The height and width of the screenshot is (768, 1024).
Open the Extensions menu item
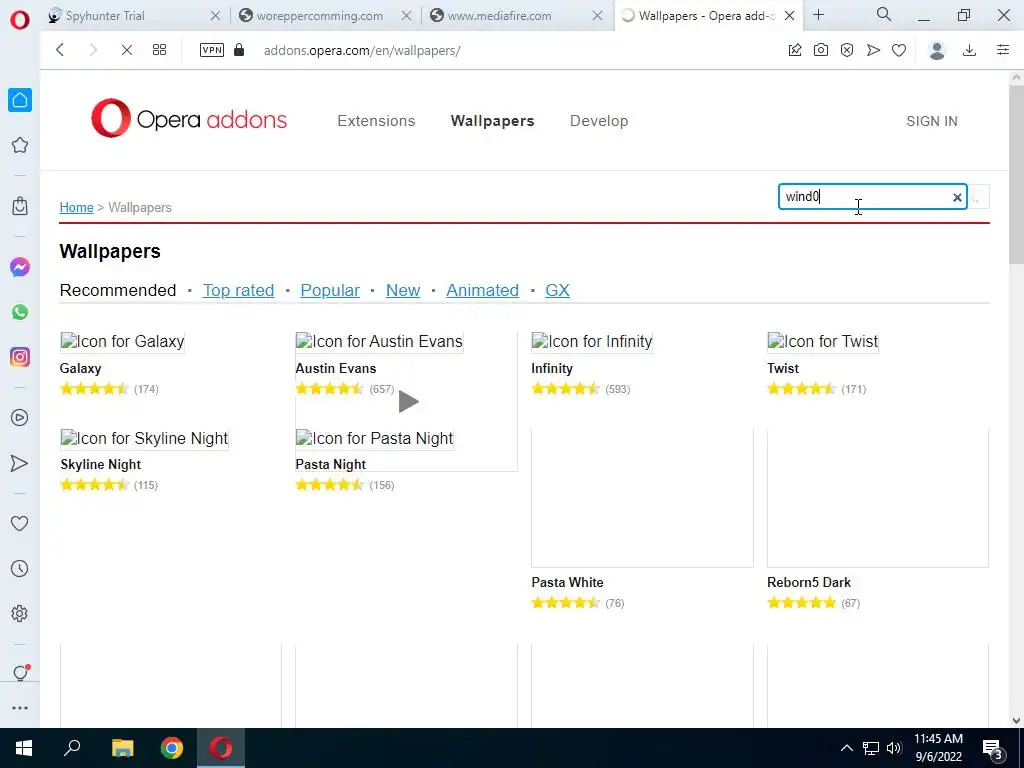376,121
